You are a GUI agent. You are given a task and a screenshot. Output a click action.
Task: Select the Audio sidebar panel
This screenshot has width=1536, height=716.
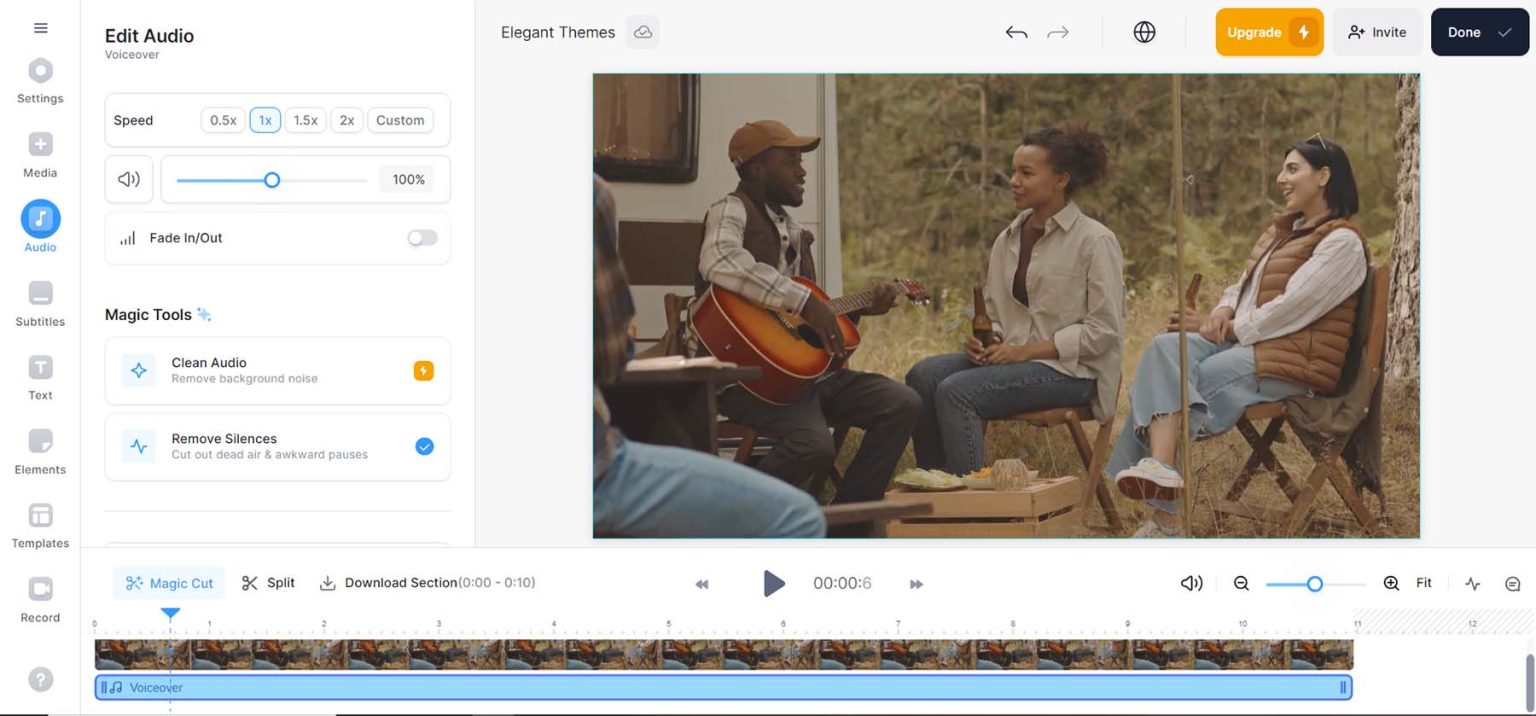click(40, 227)
